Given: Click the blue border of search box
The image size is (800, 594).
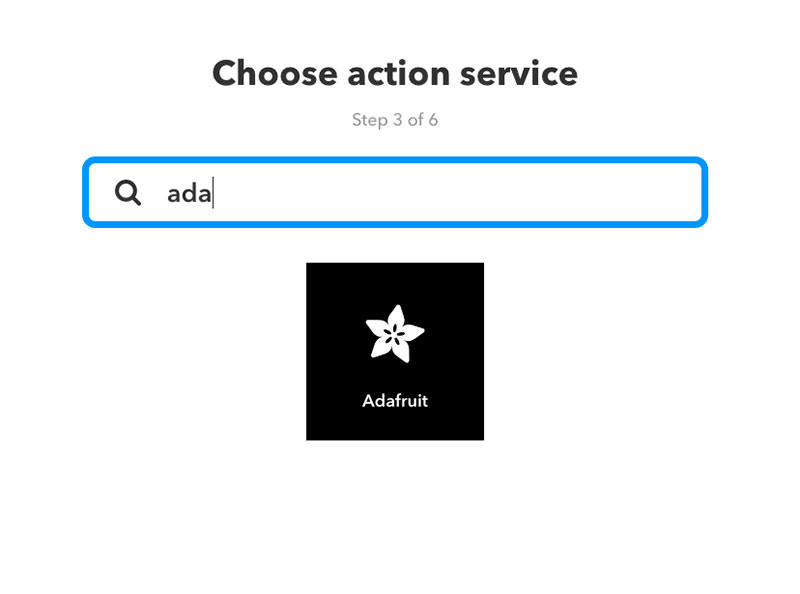Looking at the screenshot, I should (x=395, y=160).
